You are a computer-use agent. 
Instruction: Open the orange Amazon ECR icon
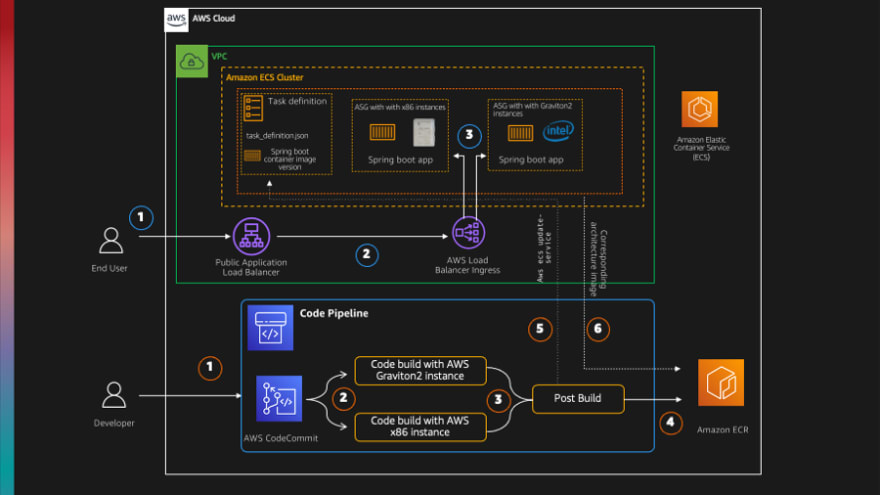(721, 382)
